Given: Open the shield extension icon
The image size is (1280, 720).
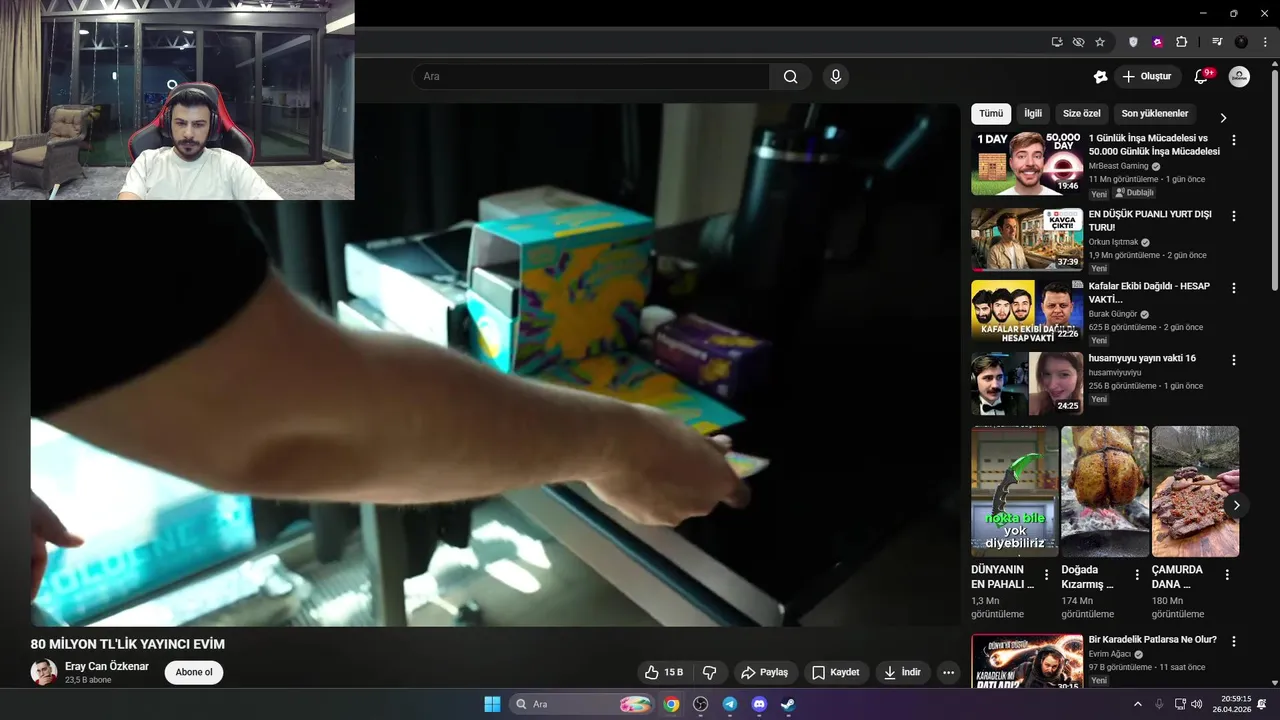Looking at the screenshot, I should pyautogui.click(x=1133, y=42).
